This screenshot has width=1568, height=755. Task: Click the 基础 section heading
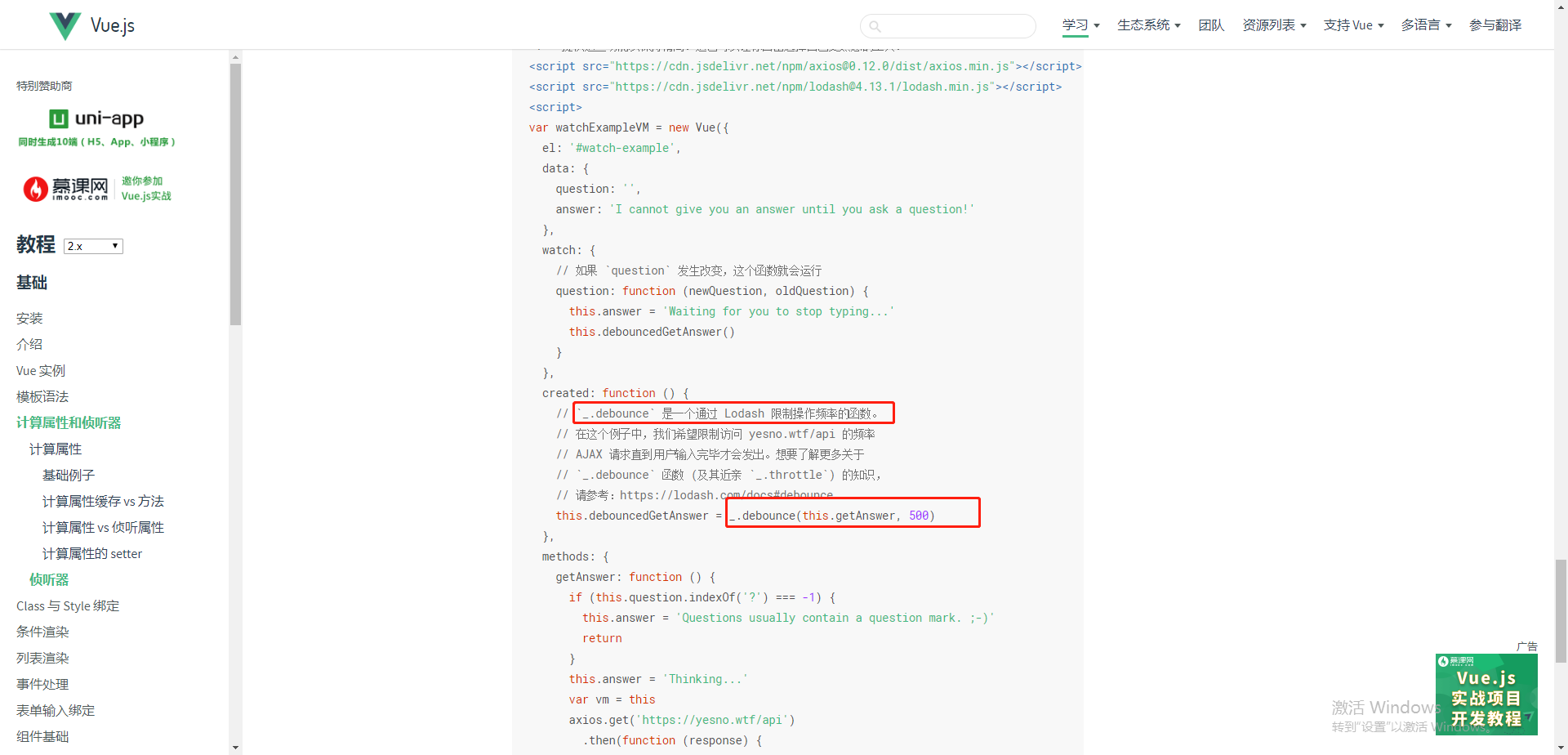coord(32,283)
